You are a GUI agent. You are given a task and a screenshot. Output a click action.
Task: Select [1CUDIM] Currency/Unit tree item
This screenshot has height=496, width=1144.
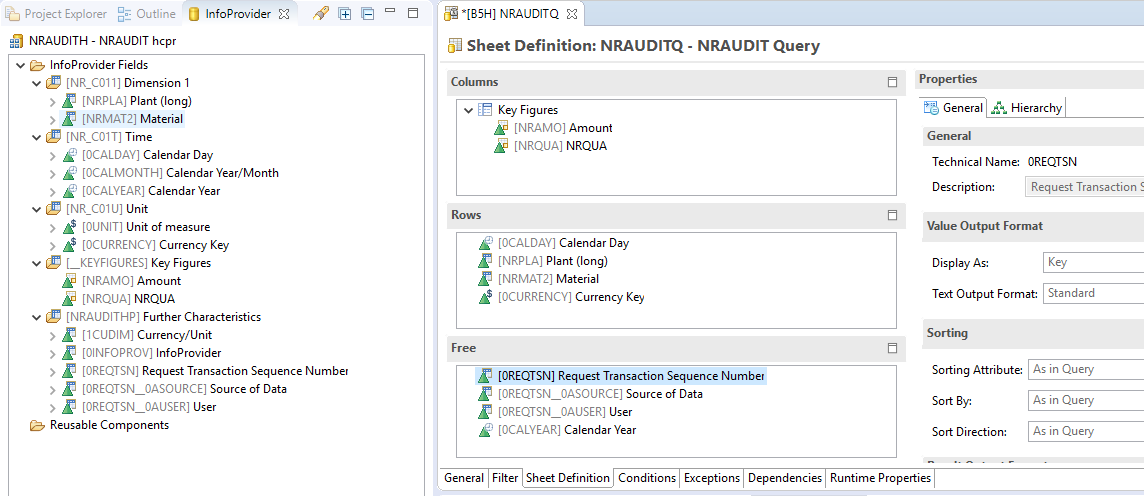[x=147, y=335]
